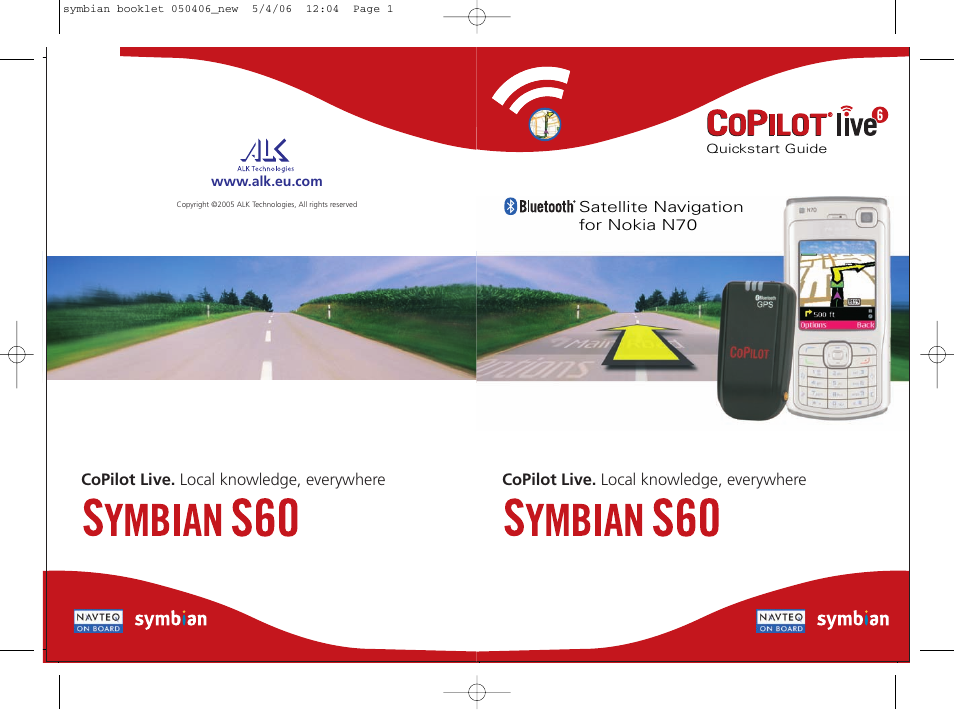Click the Bluetooth logo icon
Viewport: 954px width, 710px height.
pyautogui.click(x=510, y=206)
